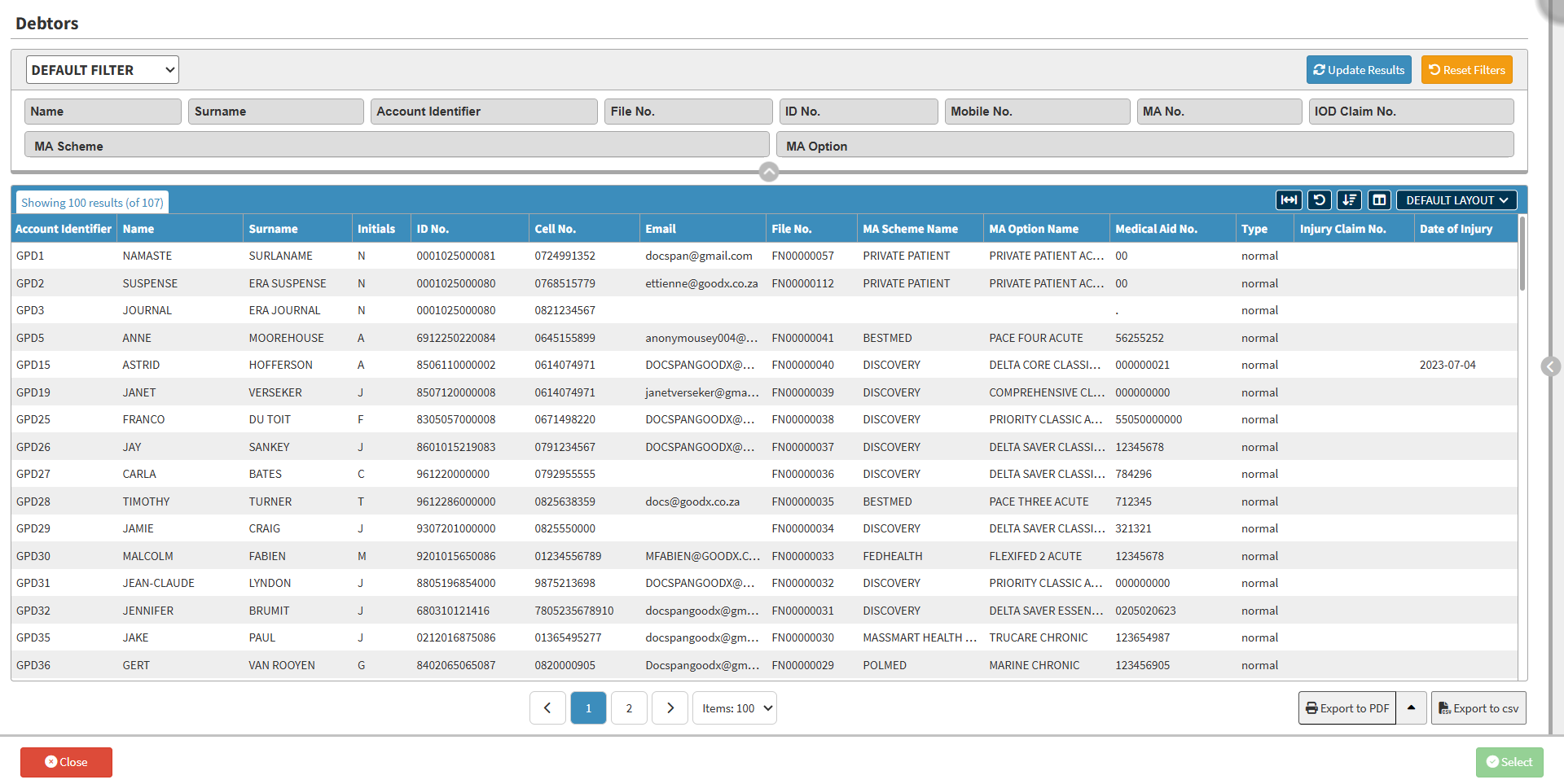The image size is (1564, 784).
Task: Collapse the filter panel with the chevron circle
Action: [x=768, y=172]
